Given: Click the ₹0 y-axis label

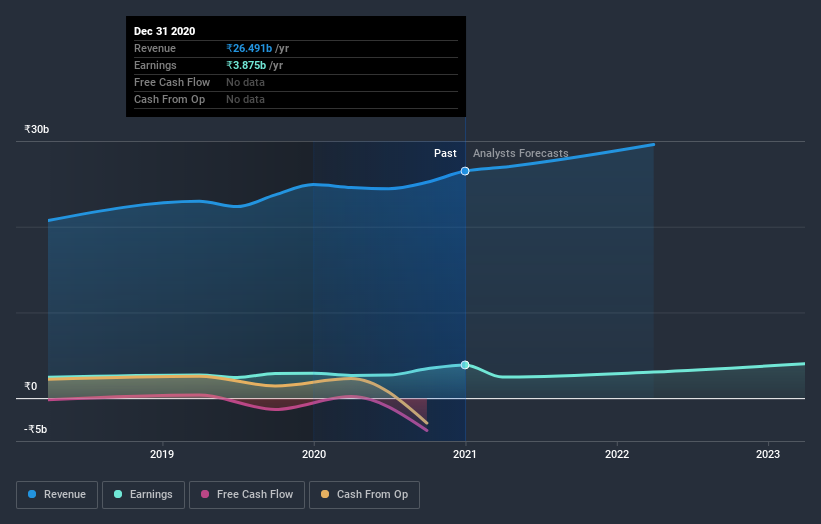Looking at the screenshot, I should tap(31, 386).
